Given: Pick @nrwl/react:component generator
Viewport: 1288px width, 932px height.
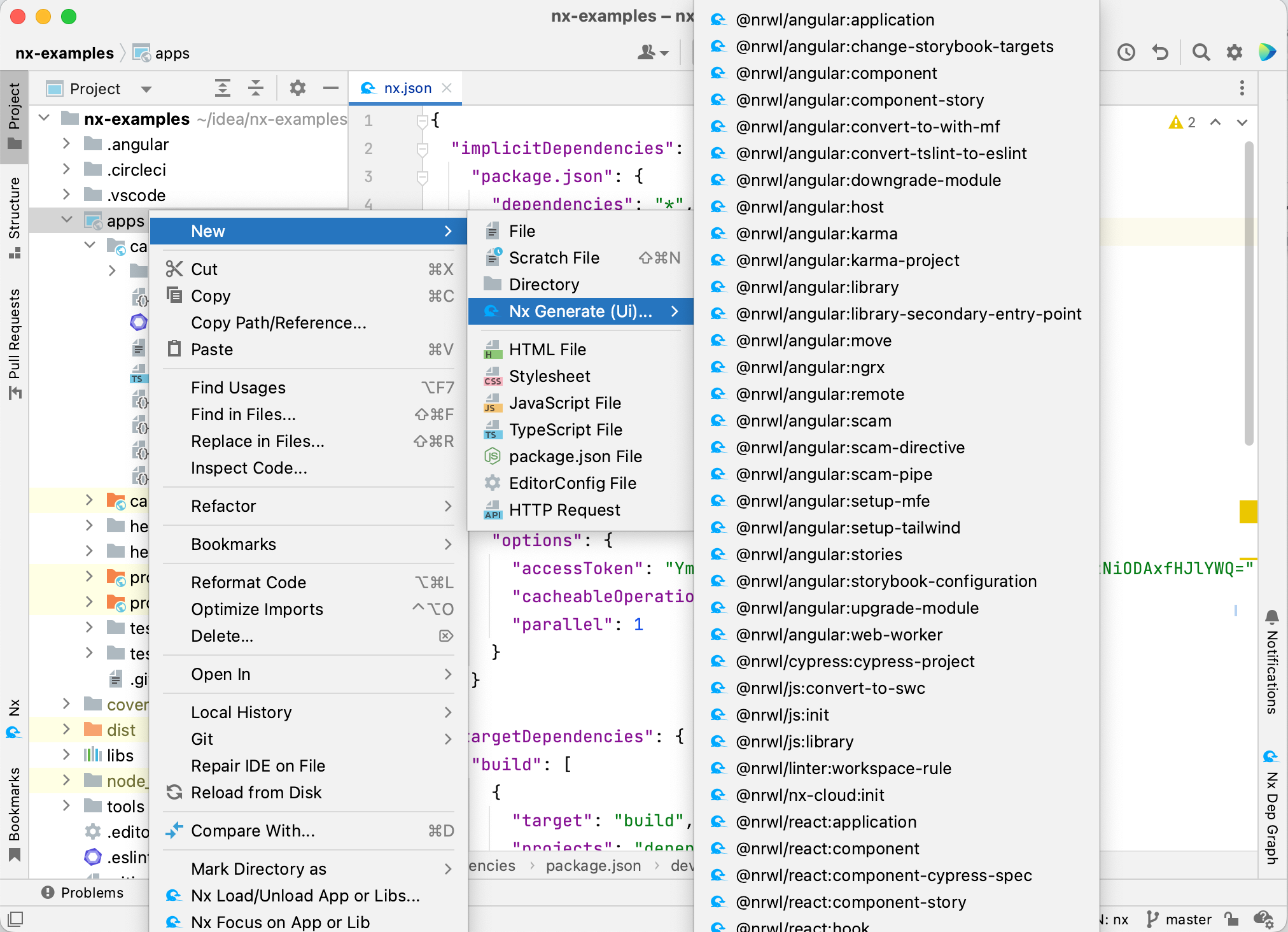Looking at the screenshot, I should tap(897, 849).
